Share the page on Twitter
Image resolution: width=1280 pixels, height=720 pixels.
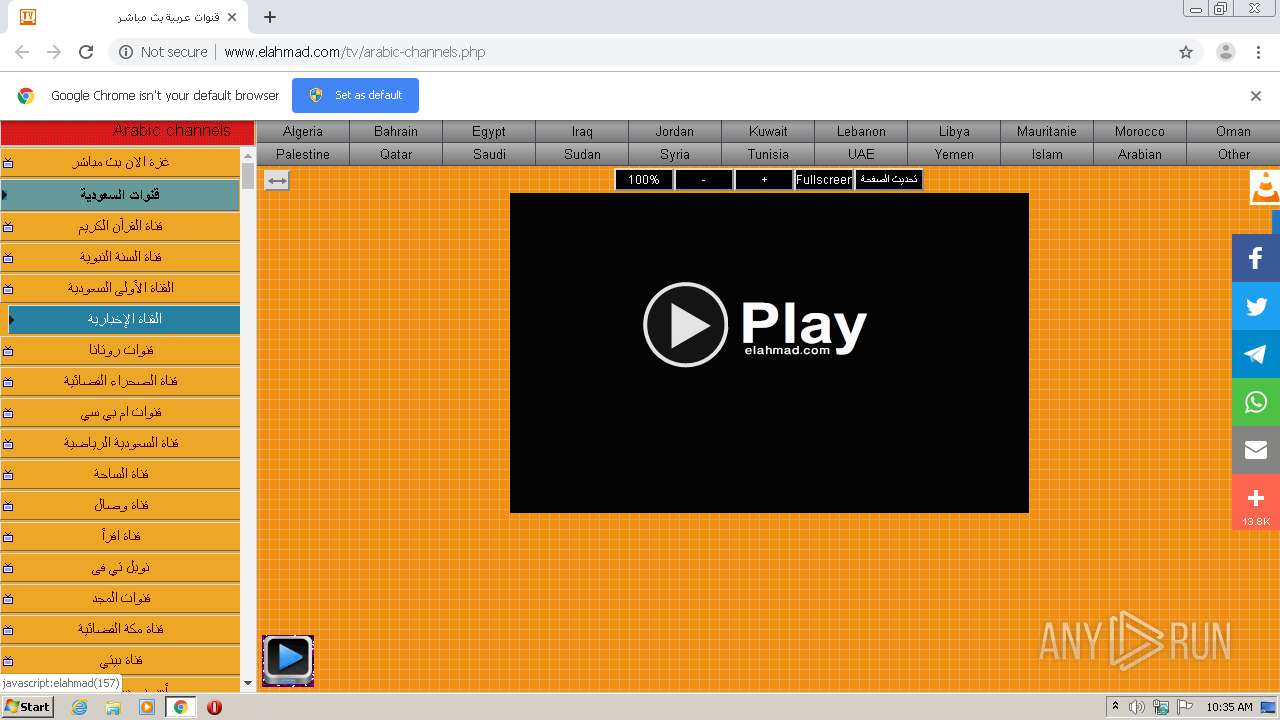point(1255,306)
